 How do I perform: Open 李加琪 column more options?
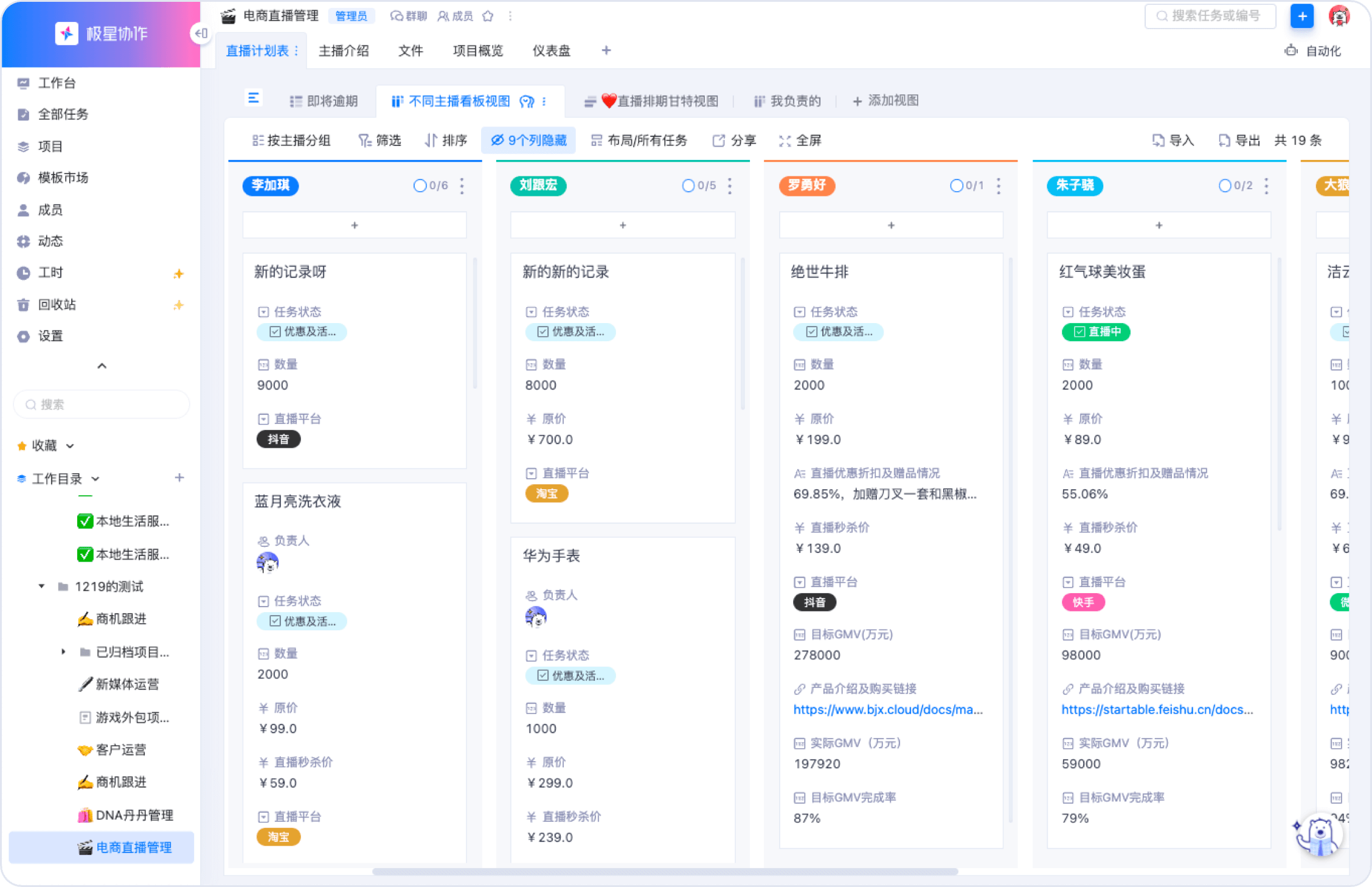462,186
